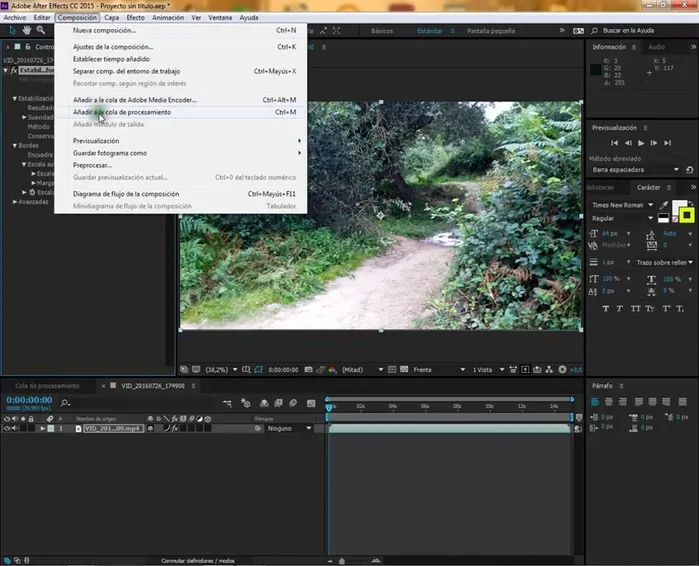Take a snapshot with camera icon
This screenshot has width=699, height=566.
coord(308,369)
